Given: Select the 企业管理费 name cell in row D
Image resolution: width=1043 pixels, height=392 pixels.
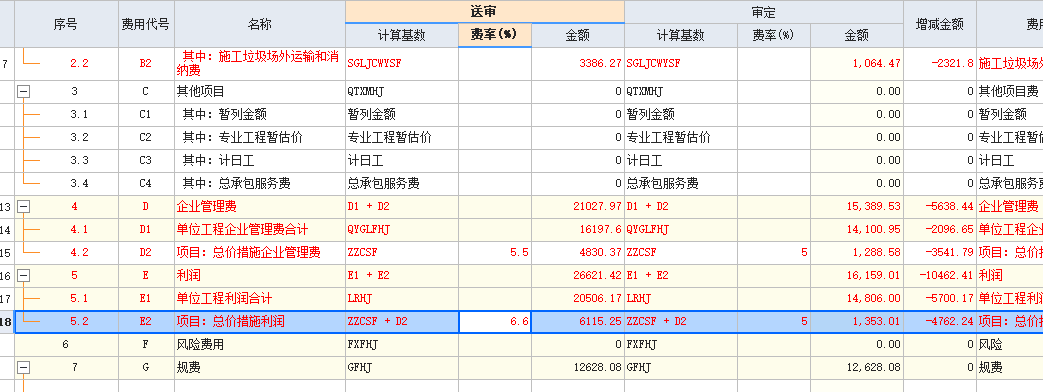Looking at the screenshot, I should tap(260, 207).
